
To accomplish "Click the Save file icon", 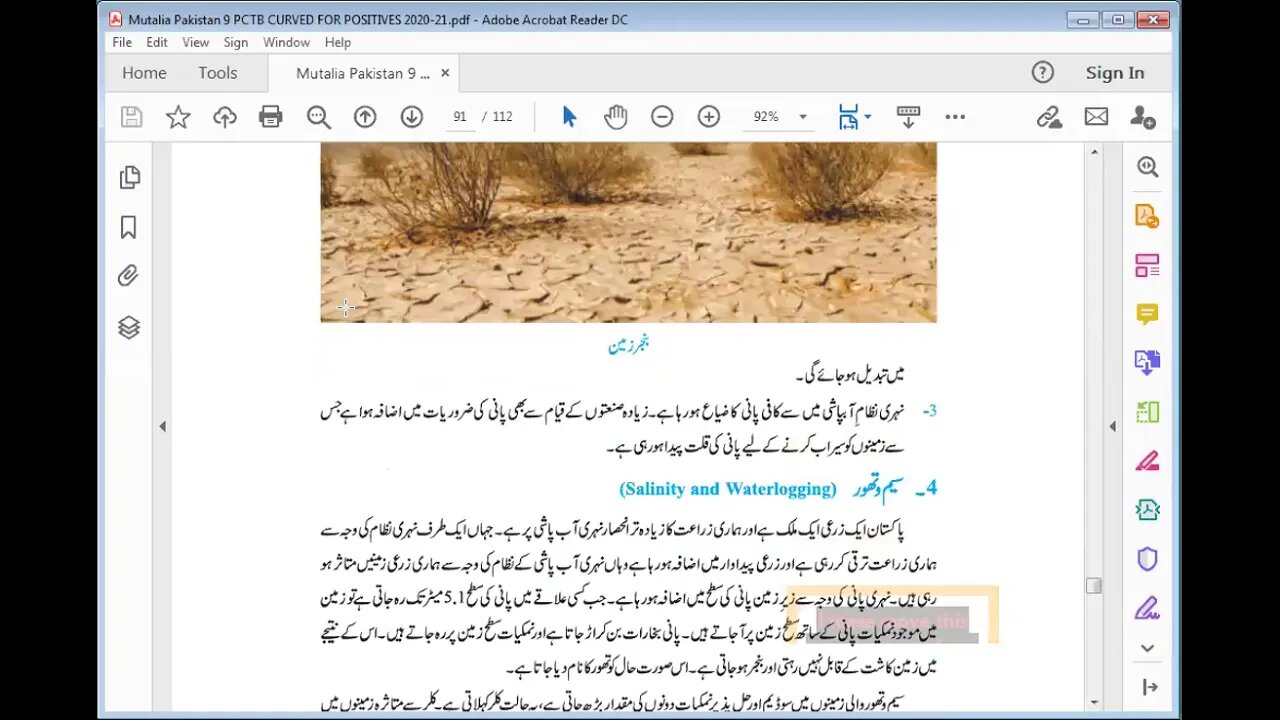I will tap(131, 117).
